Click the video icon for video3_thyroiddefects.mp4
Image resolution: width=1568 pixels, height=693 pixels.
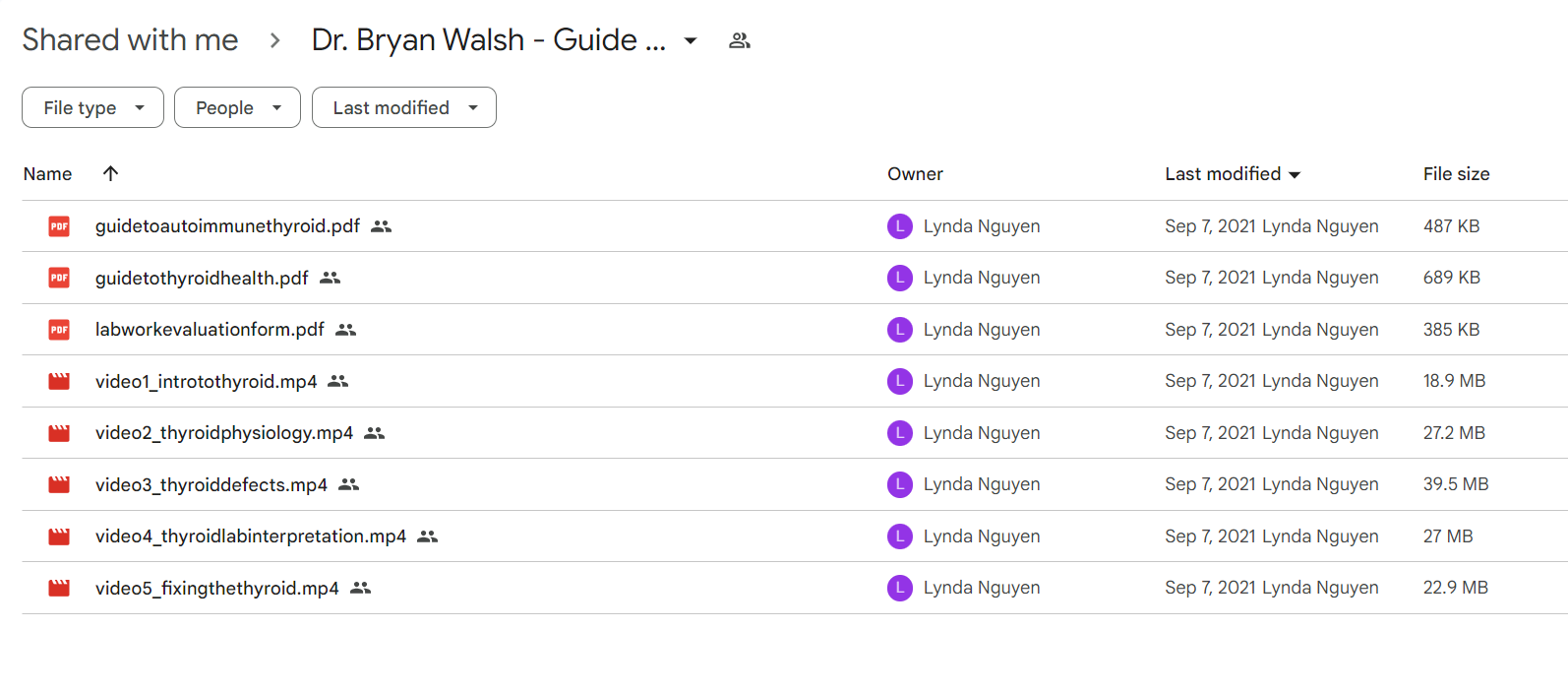59,484
